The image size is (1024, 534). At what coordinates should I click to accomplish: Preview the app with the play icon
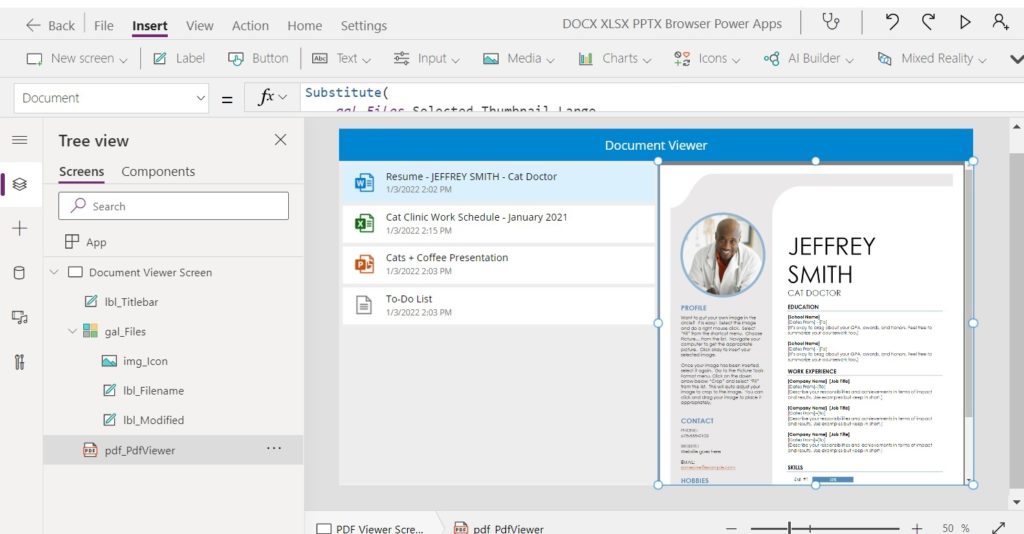pos(965,22)
